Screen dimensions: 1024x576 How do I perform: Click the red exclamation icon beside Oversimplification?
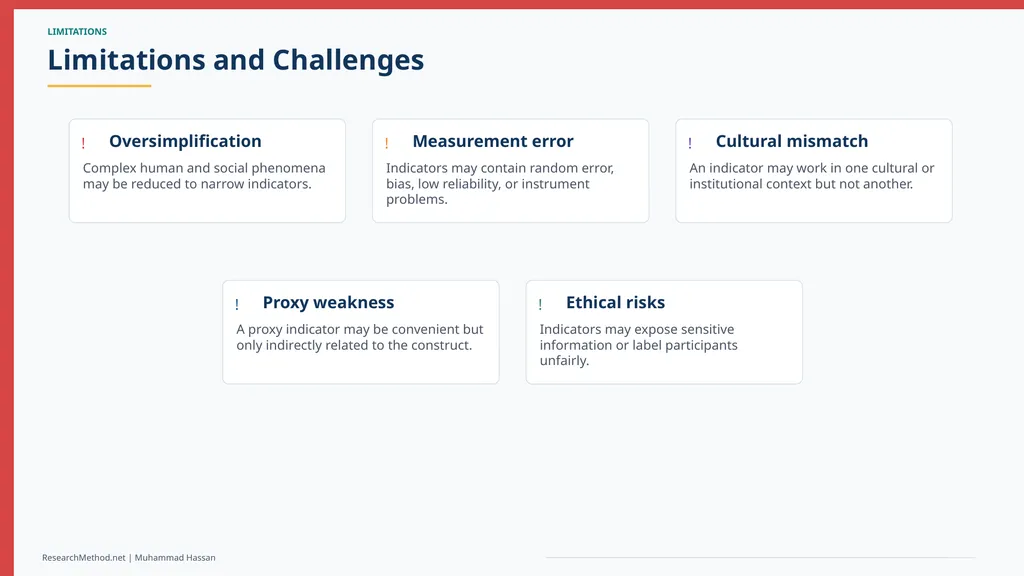84,143
